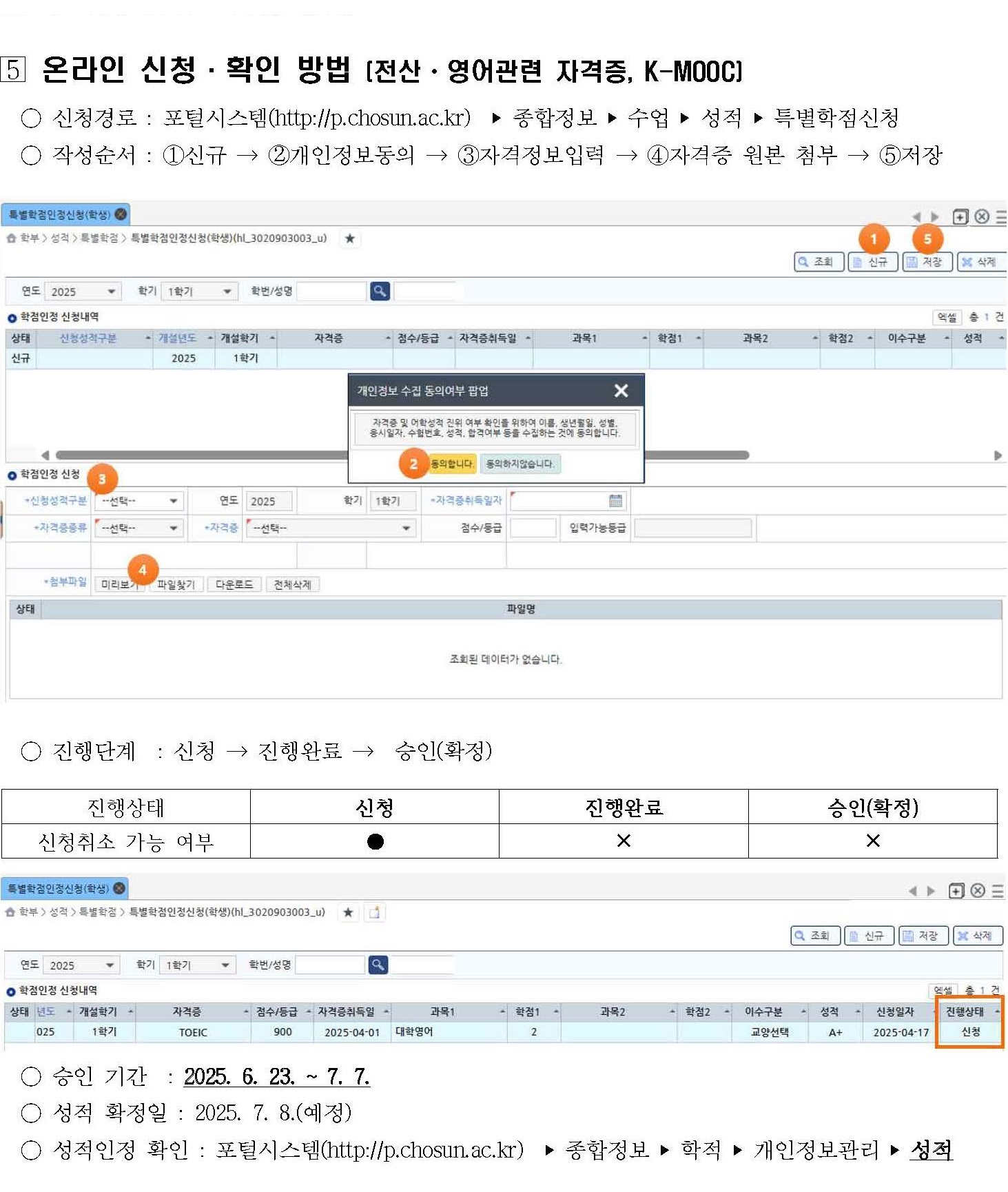The image size is (1008, 1192).
Task: Close the 개인정보 수집 동의여부 popup
Action: tap(620, 391)
